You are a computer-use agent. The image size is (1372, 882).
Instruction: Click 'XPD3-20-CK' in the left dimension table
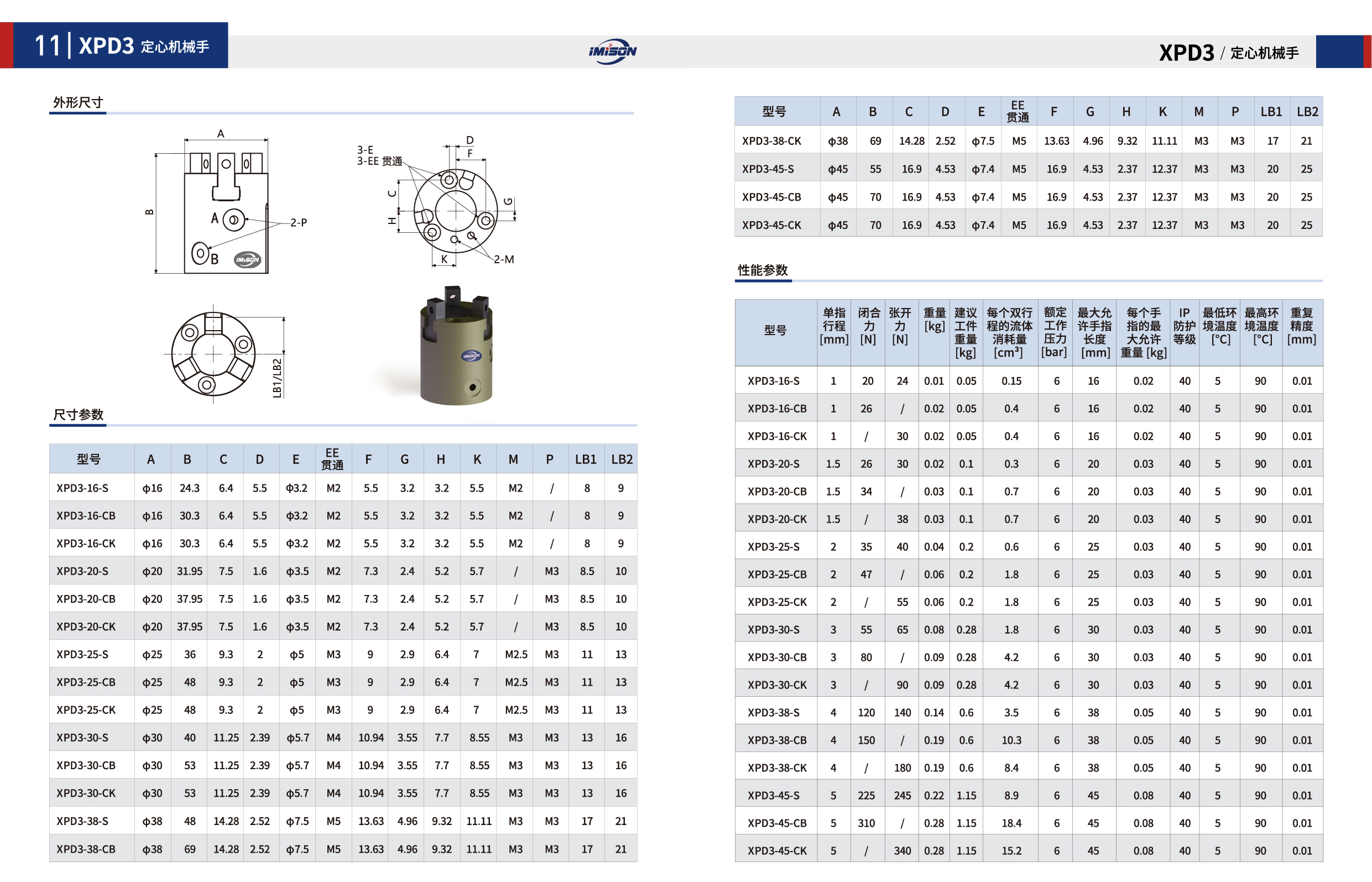tap(86, 627)
